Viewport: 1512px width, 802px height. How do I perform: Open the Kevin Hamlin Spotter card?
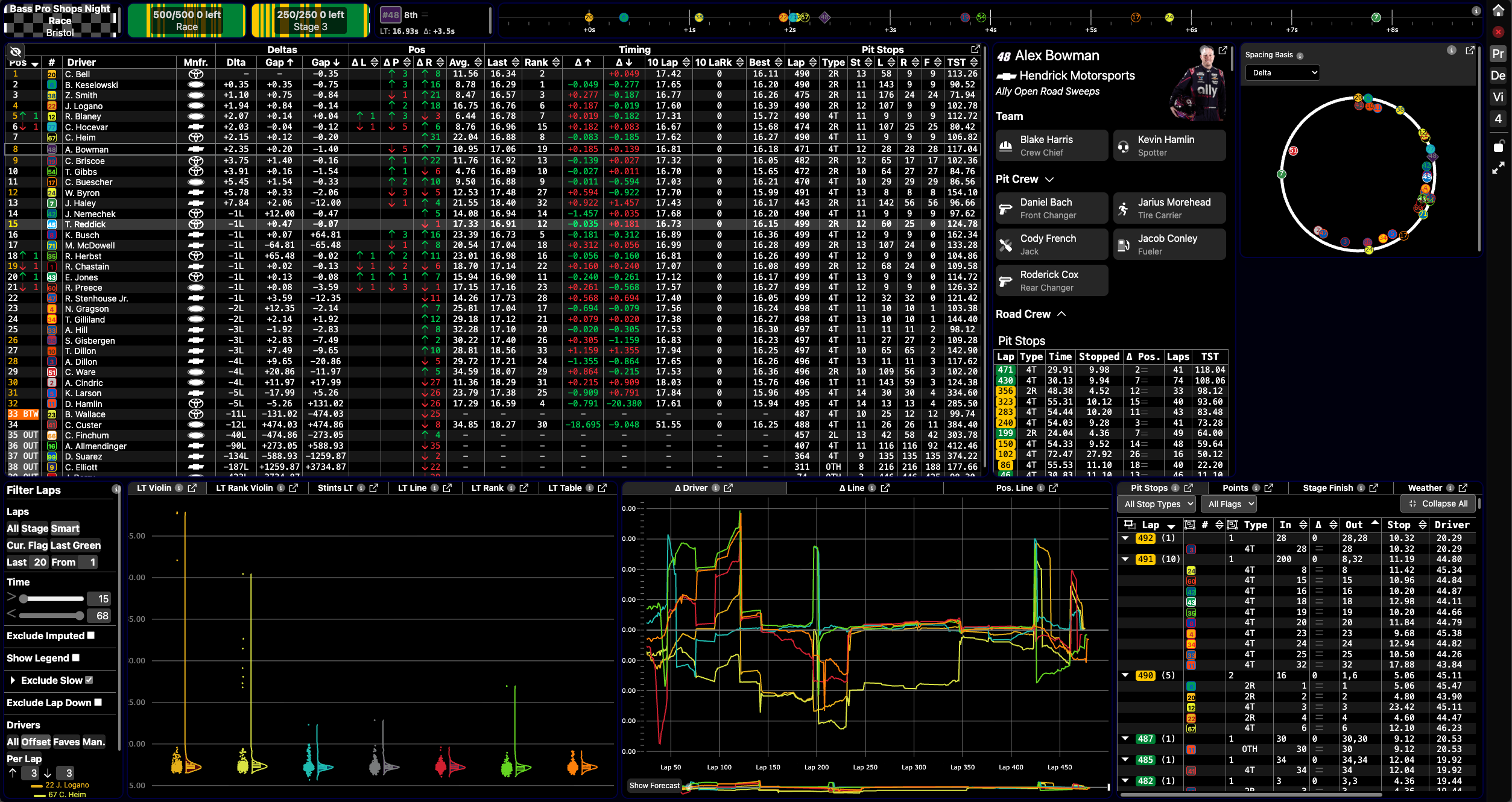tap(1169, 145)
